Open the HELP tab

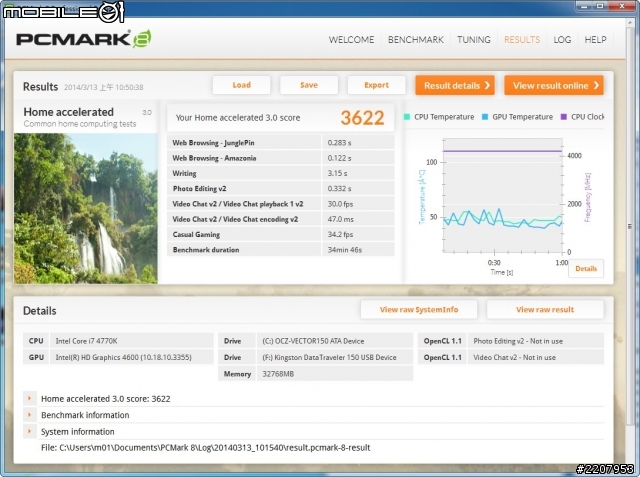pos(595,40)
